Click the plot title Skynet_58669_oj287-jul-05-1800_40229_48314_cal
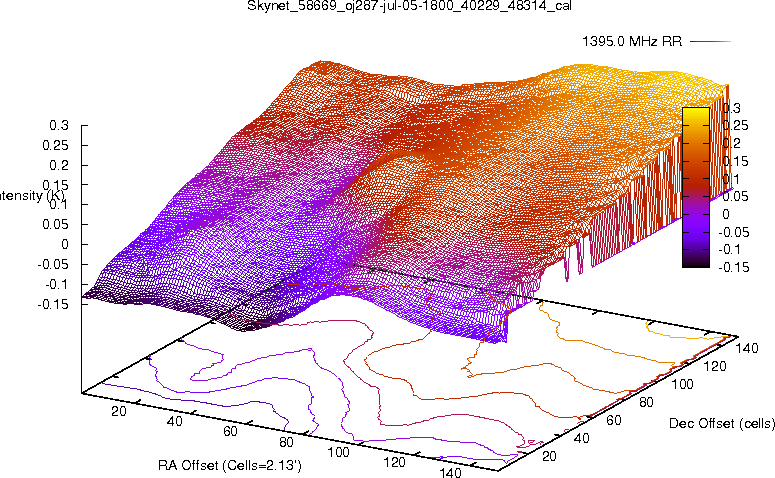The image size is (775, 478). [409, 6]
